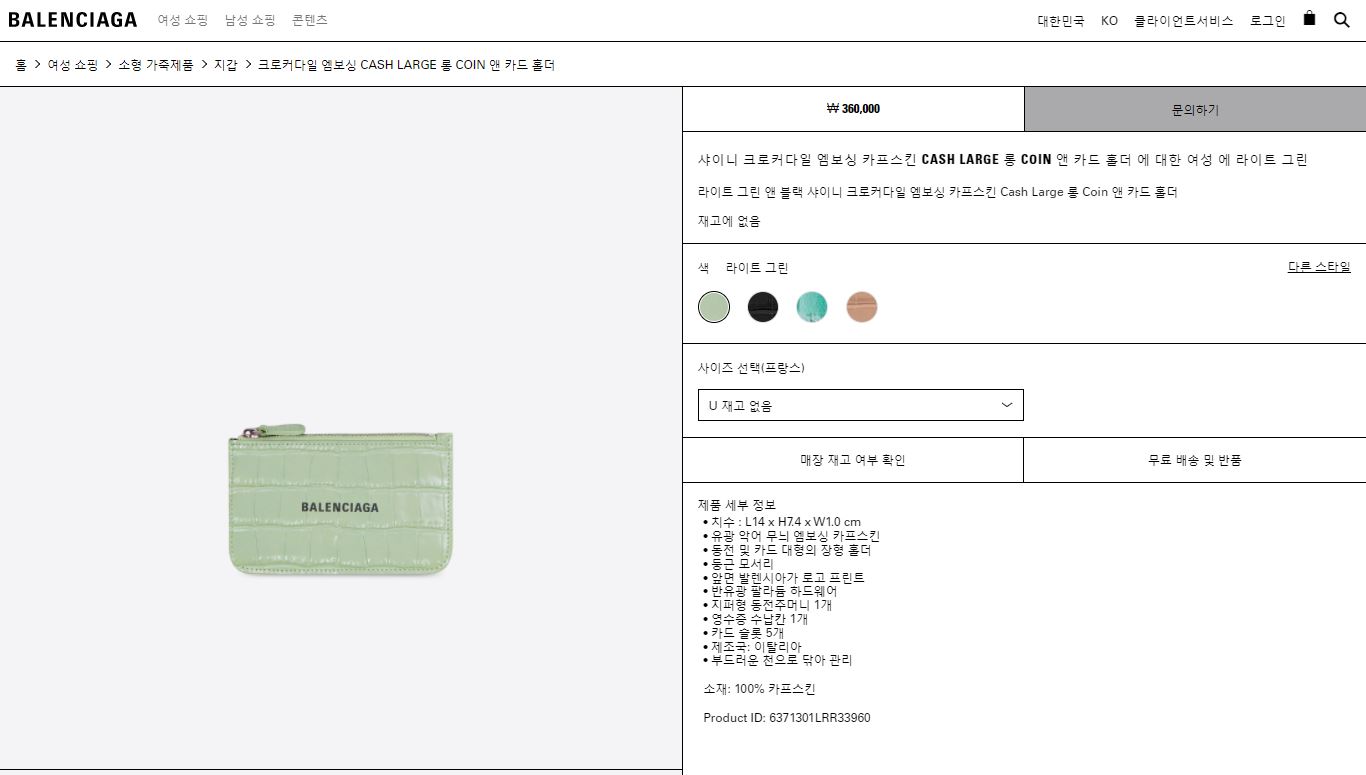Open the 남성 쇼핑 menu

(x=250, y=20)
